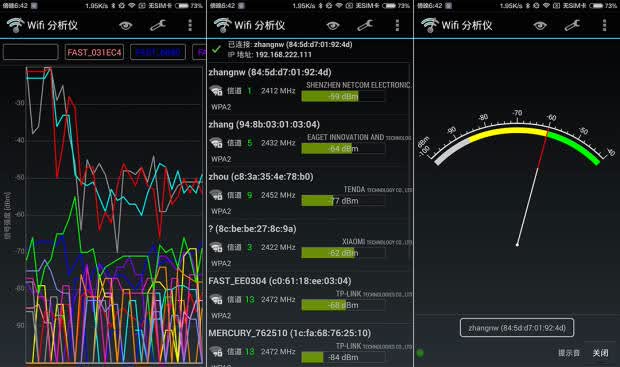Screen dimensions: 620x367
Task: Open overflow menu in left panel
Action: [x=190, y=25]
